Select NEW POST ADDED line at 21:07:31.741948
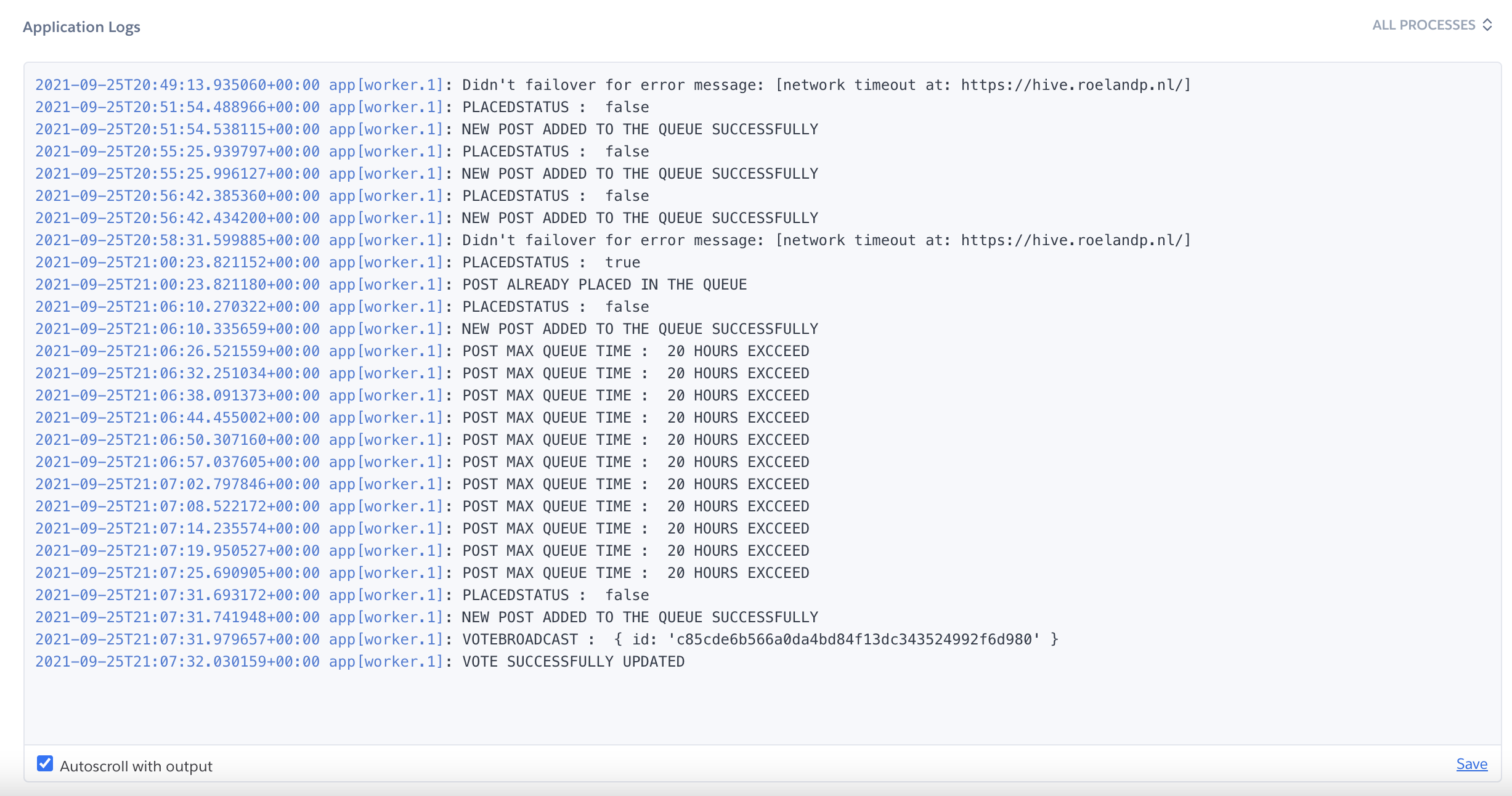 tap(426, 617)
